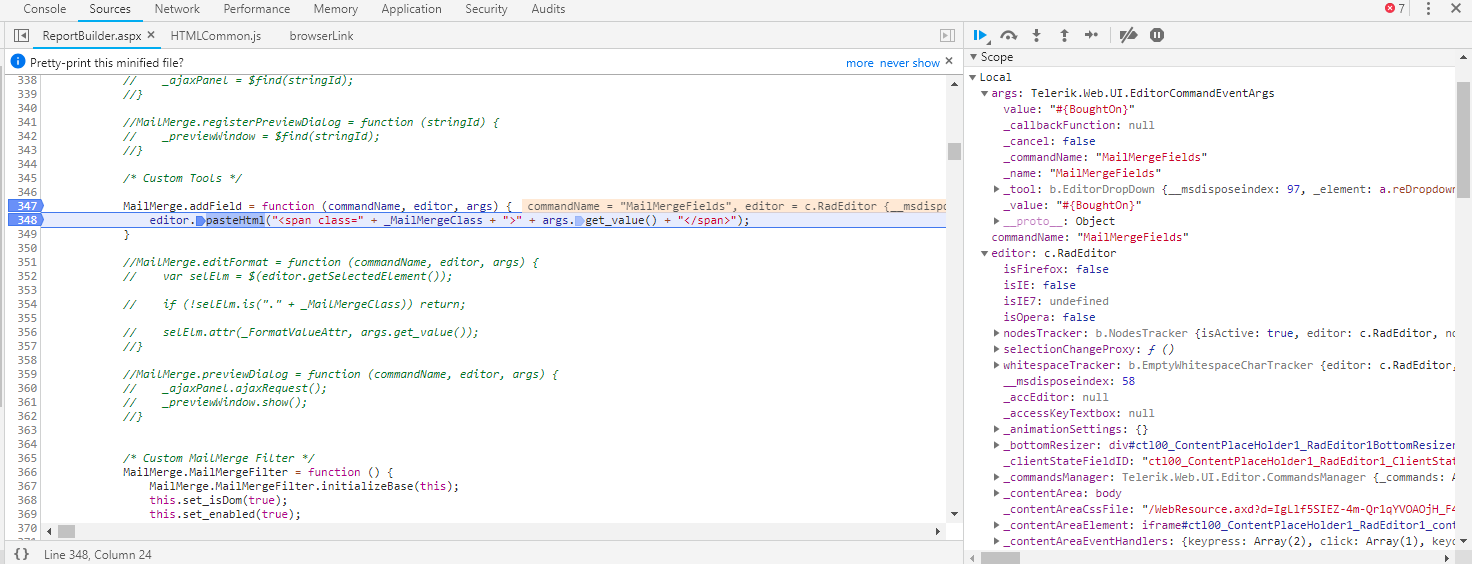Click the code editor scroll-left arrow

coord(50,531)
